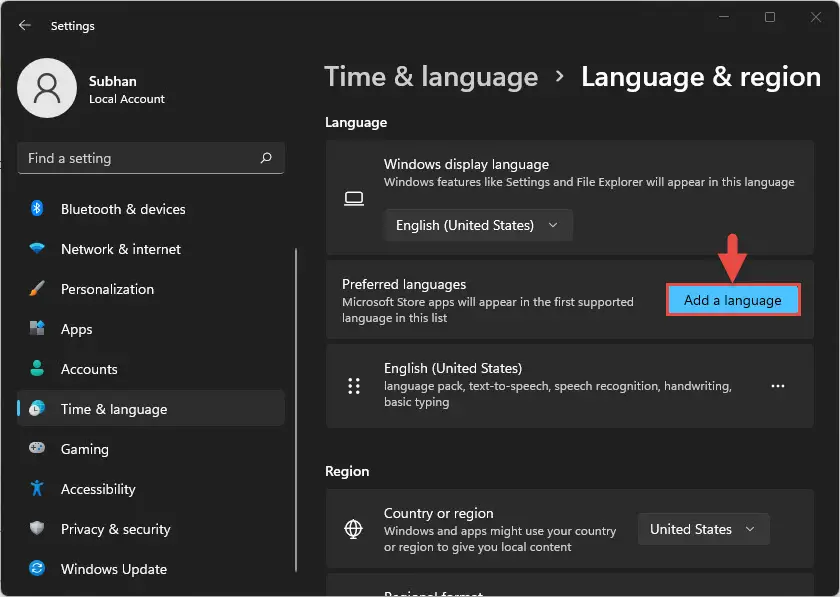Open the three-dot menu for English (United States)
This screenshot has height=597, width=840.
click(x=778, y=386)
